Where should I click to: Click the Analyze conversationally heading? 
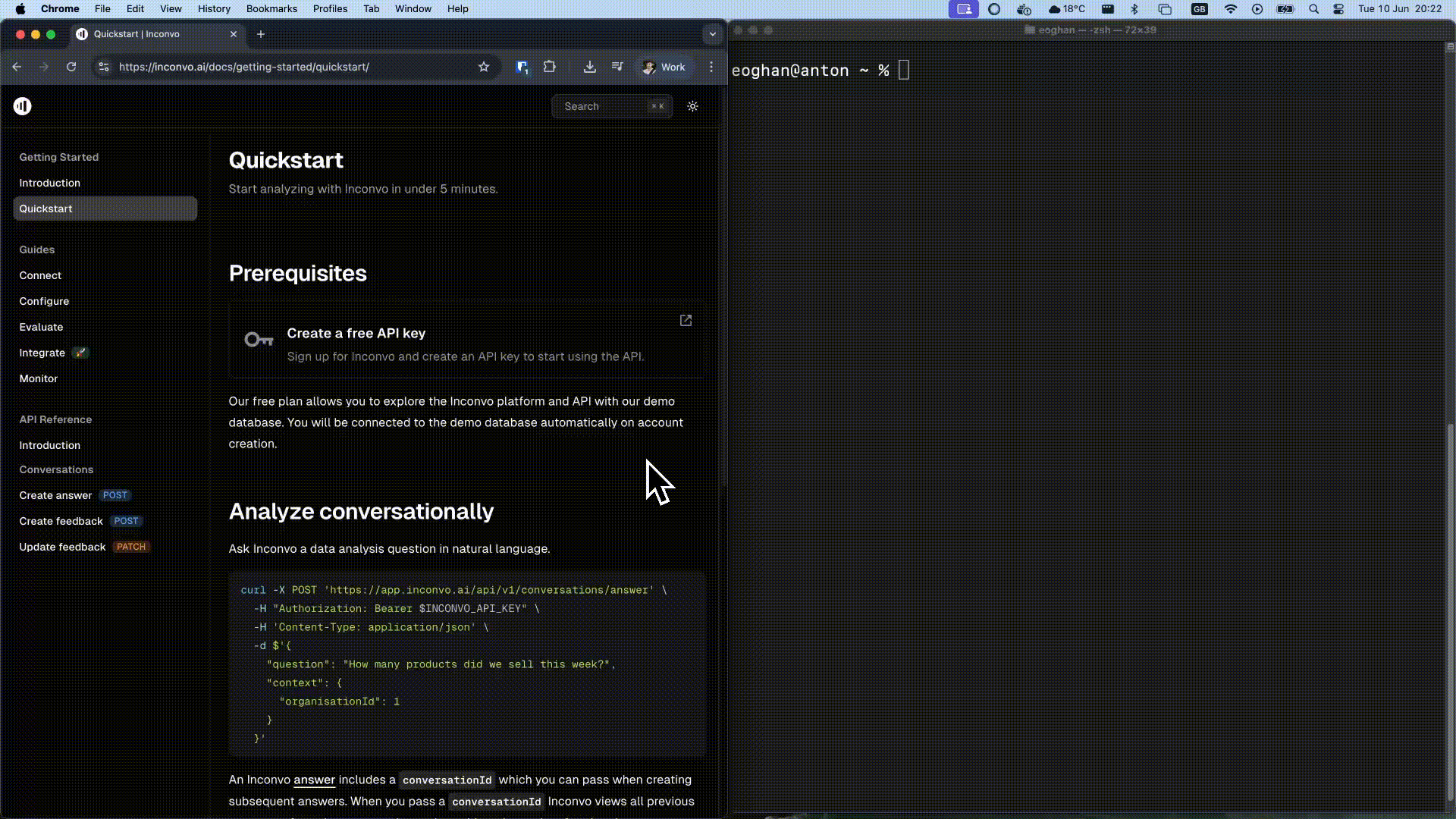[x=361, y=512]
